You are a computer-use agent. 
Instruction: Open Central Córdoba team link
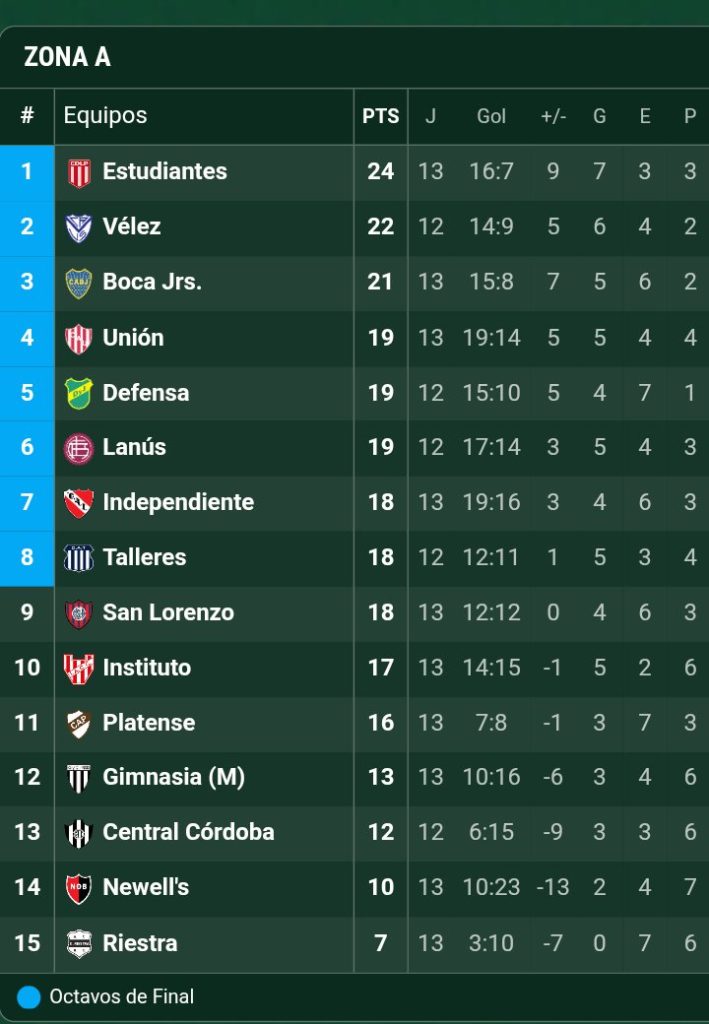188,832
